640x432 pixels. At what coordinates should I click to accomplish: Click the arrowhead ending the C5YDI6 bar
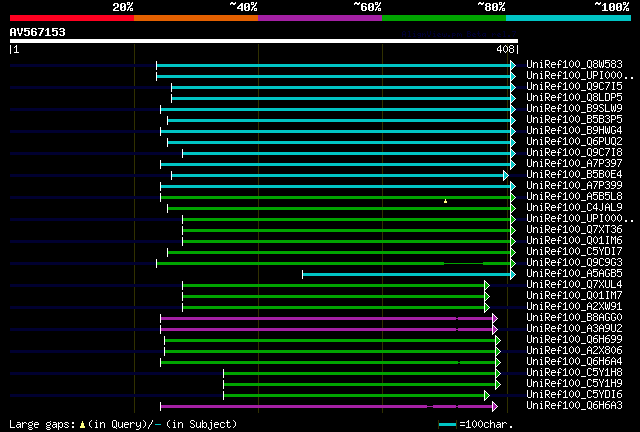coord(487,396)
